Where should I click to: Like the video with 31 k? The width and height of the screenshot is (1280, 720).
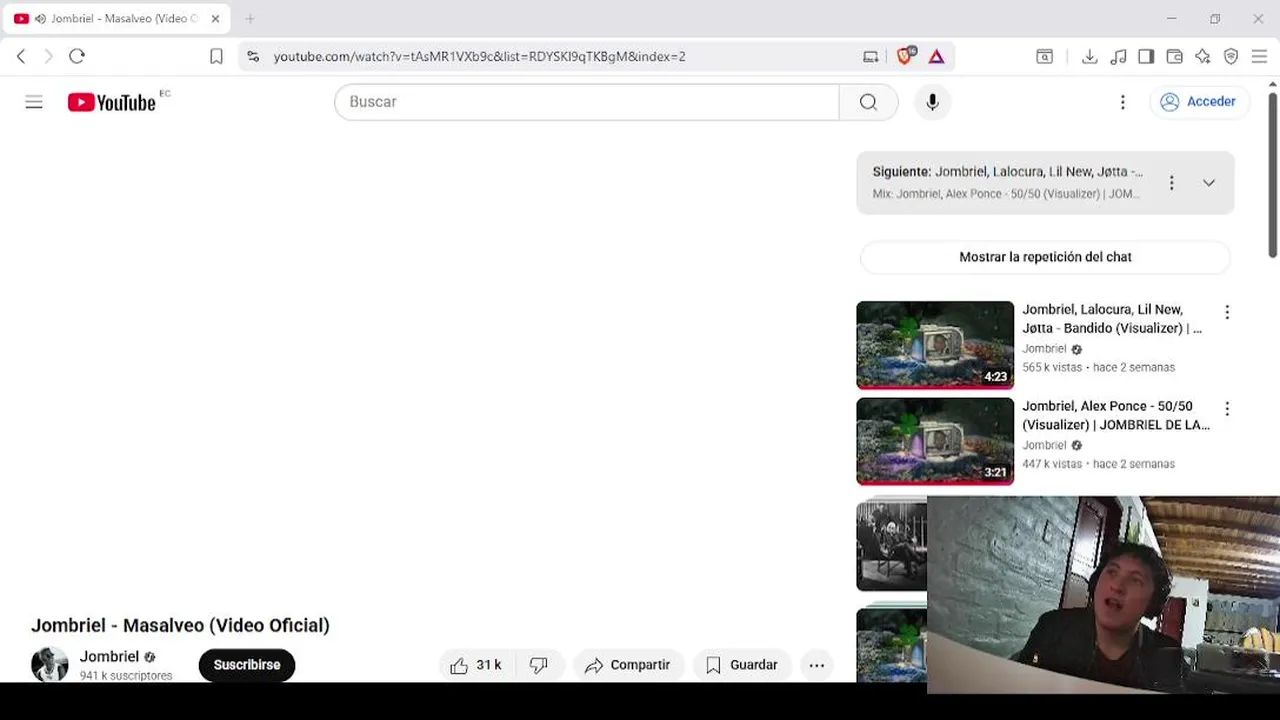coord(476,665)
